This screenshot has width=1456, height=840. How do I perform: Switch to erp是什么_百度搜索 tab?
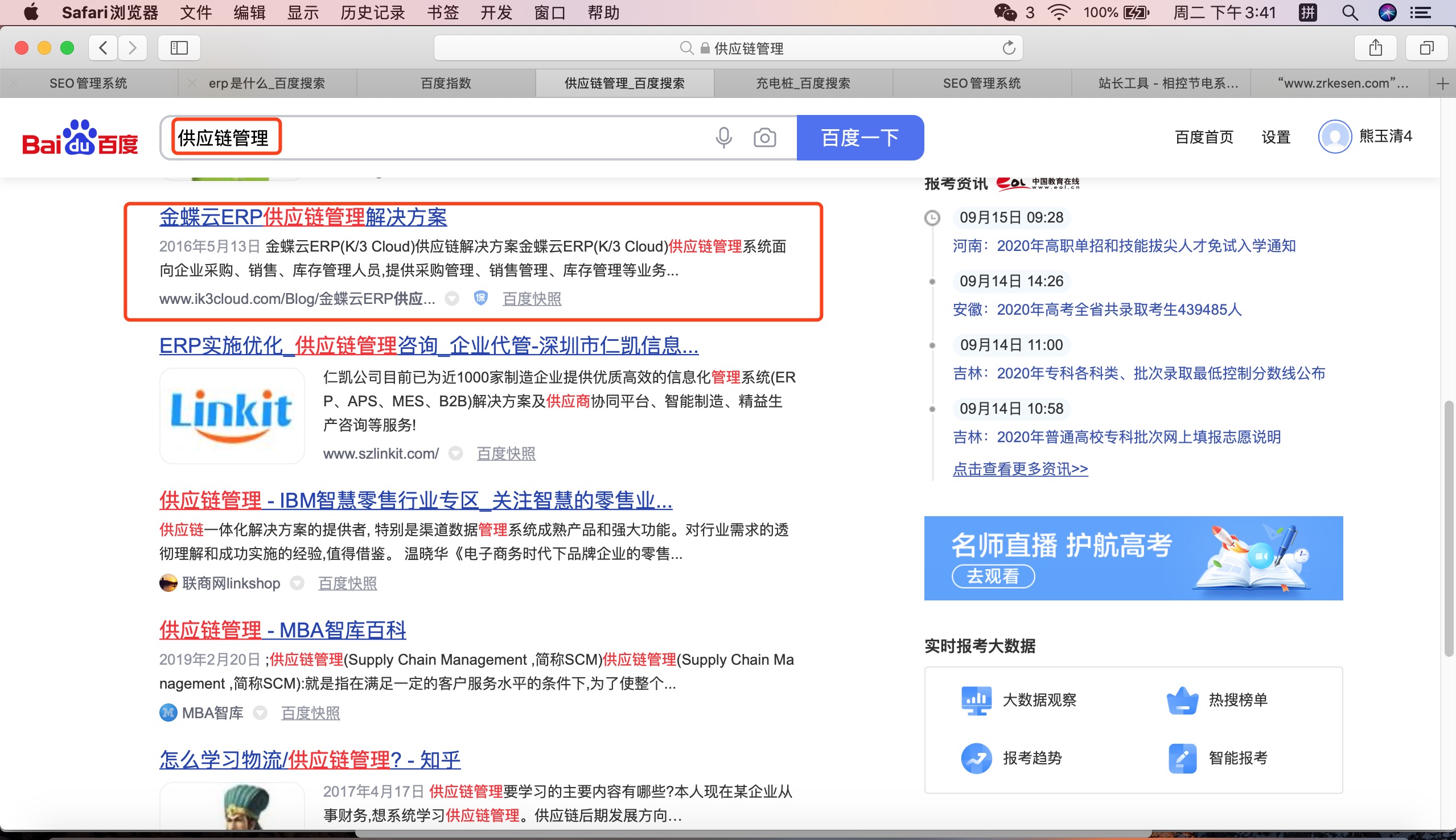(266, 84)
